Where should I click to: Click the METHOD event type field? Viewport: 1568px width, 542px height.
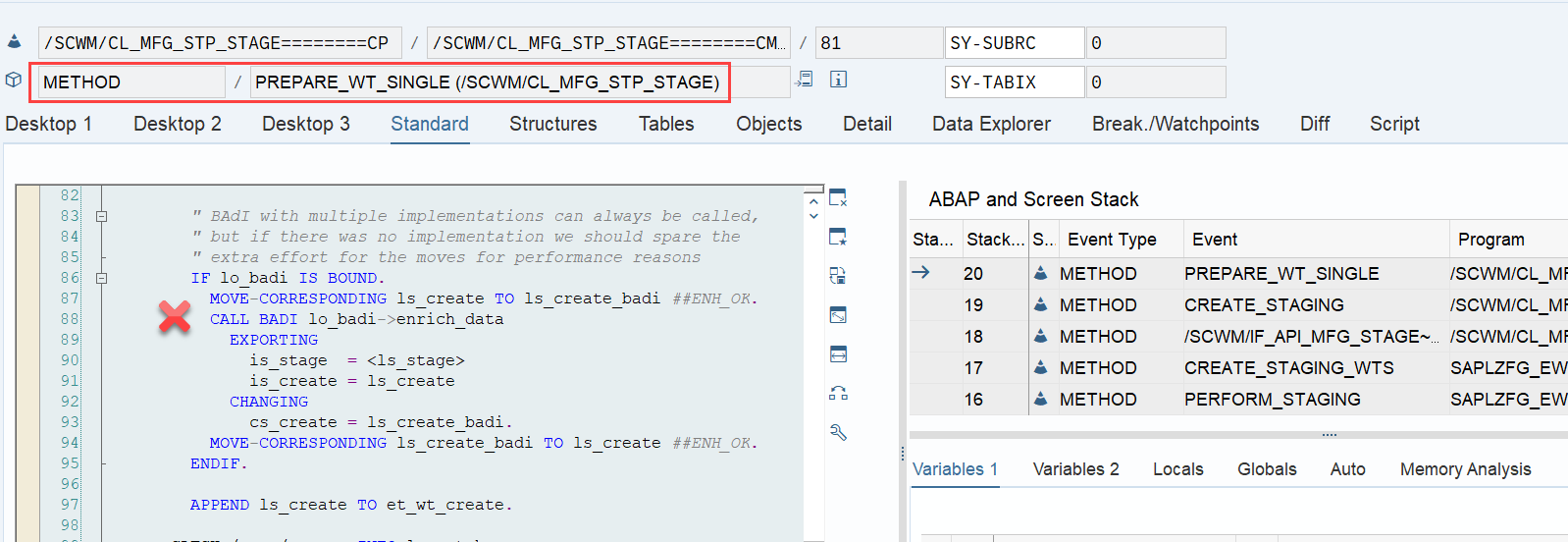[131, 82]
